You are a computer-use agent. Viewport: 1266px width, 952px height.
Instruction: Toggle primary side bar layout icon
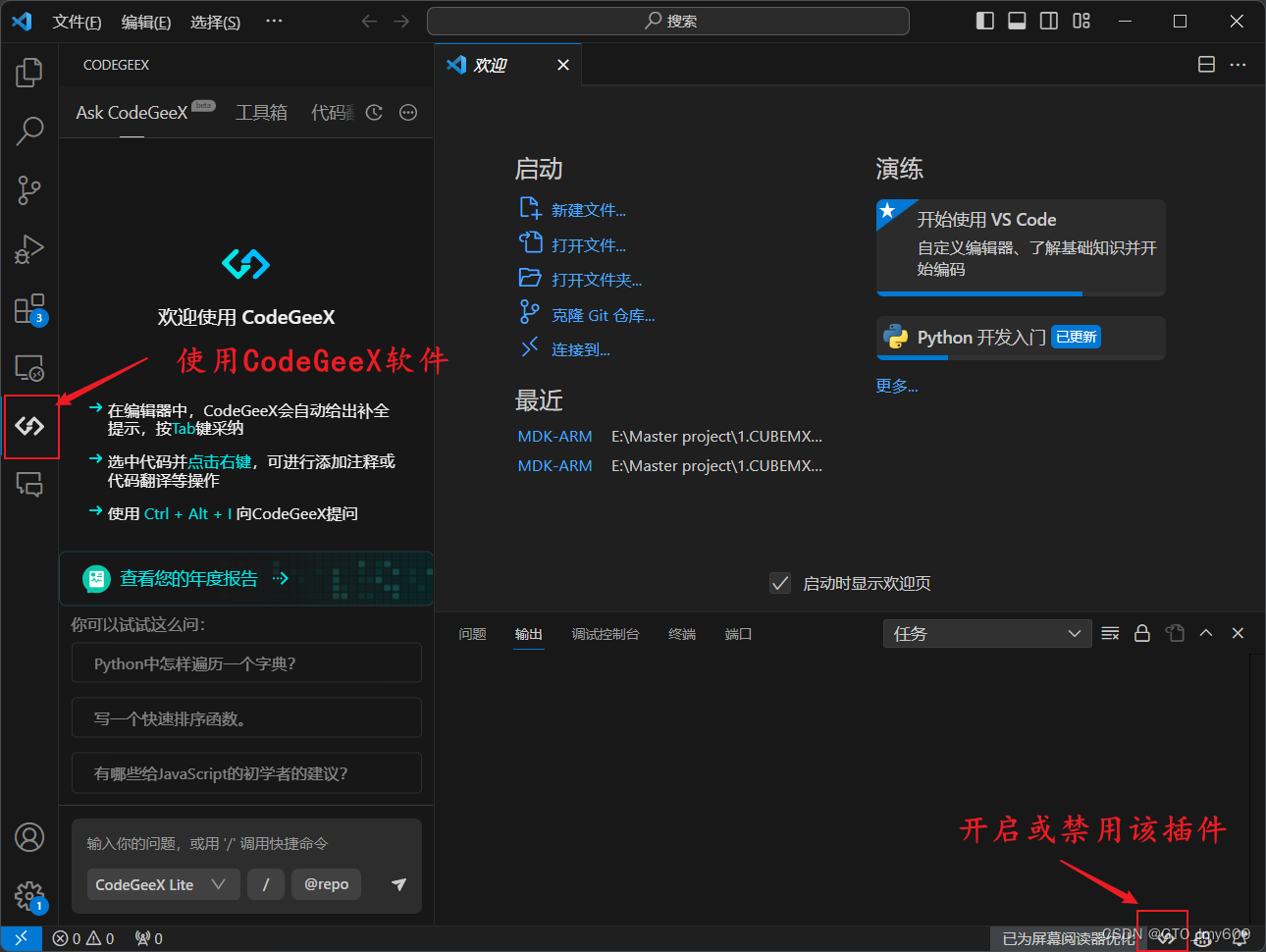point(985,21)
